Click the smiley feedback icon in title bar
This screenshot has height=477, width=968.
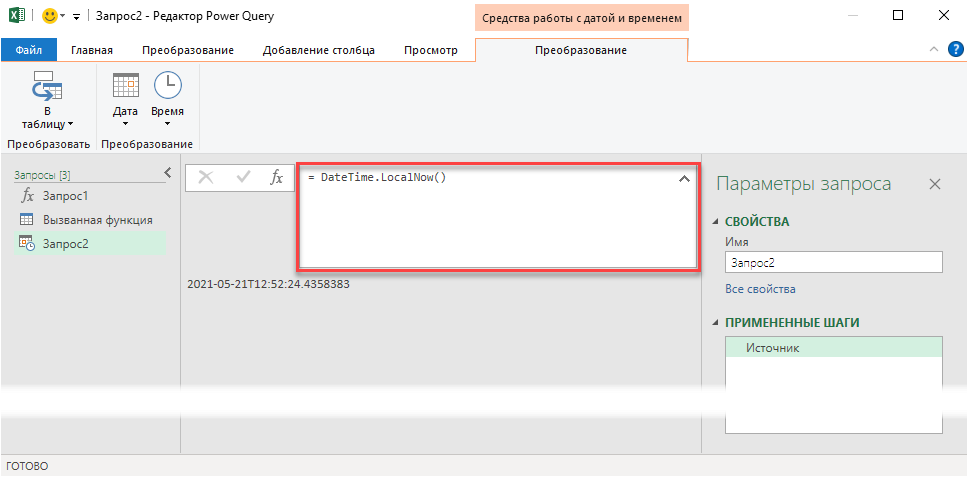point(50,16)
